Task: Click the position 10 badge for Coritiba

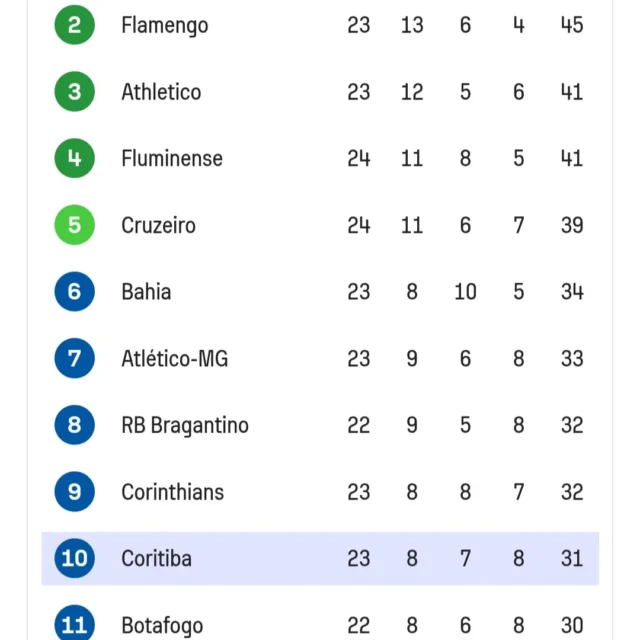Action: (74, 558)
